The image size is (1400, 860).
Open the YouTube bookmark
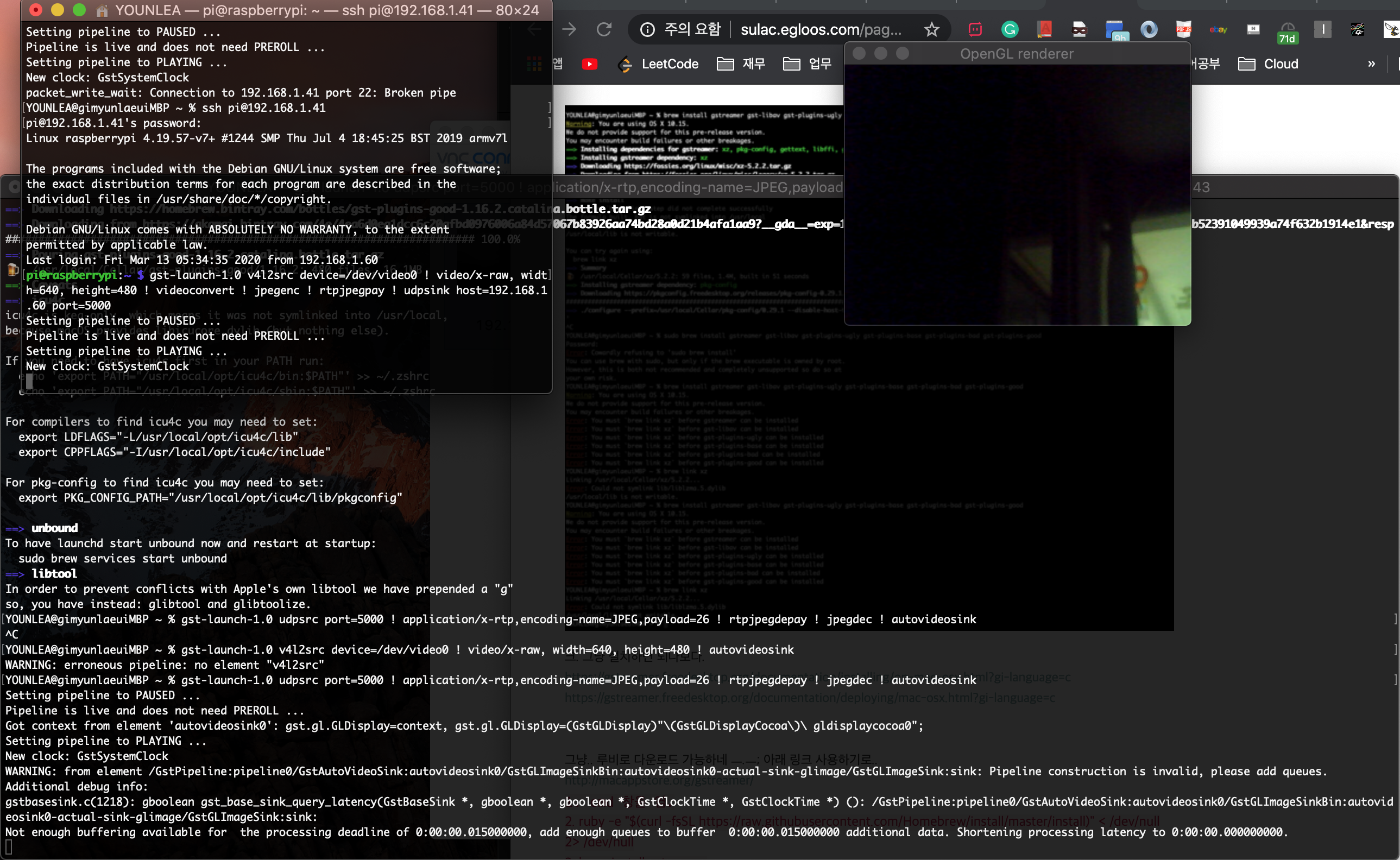coord(589,64)
